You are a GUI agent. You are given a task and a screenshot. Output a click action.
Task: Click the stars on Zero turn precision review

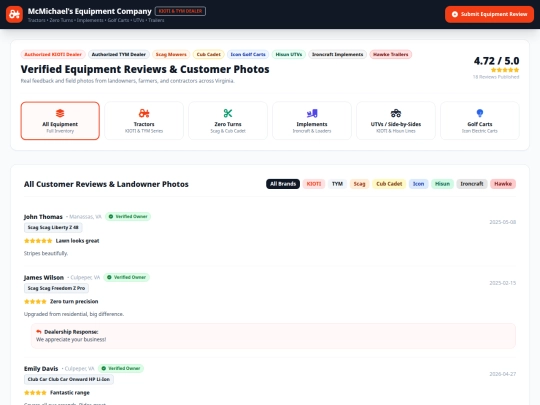(x=35, y=301)
